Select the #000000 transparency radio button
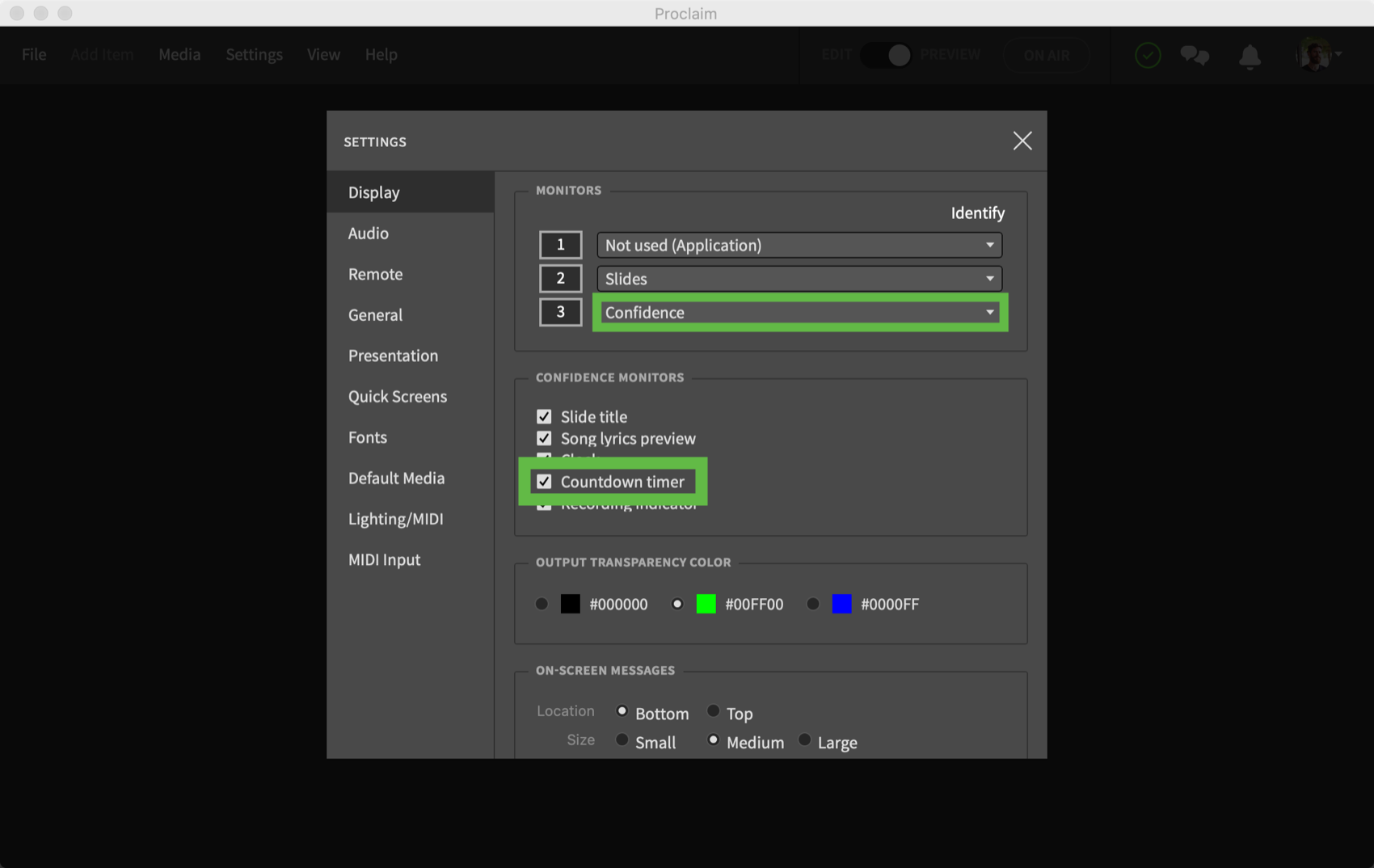The image size is (1374, 868). [x=542, y=604]
